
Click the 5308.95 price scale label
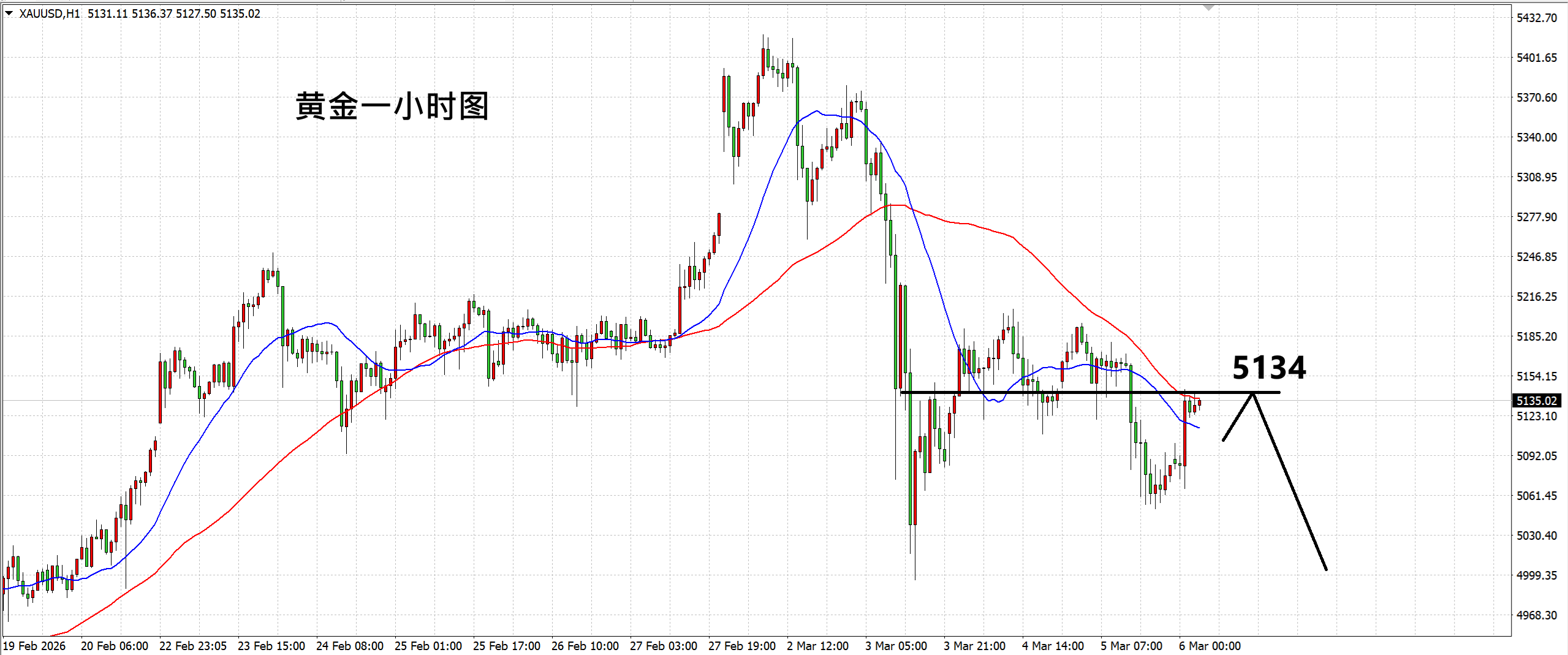click(x=1536, y=177)
